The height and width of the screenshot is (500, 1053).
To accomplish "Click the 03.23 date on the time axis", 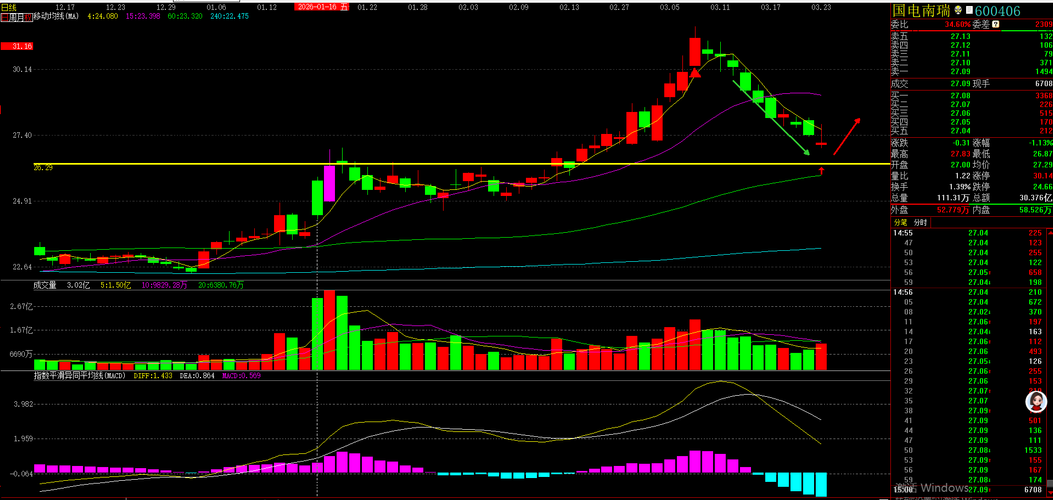I will 820,7.
